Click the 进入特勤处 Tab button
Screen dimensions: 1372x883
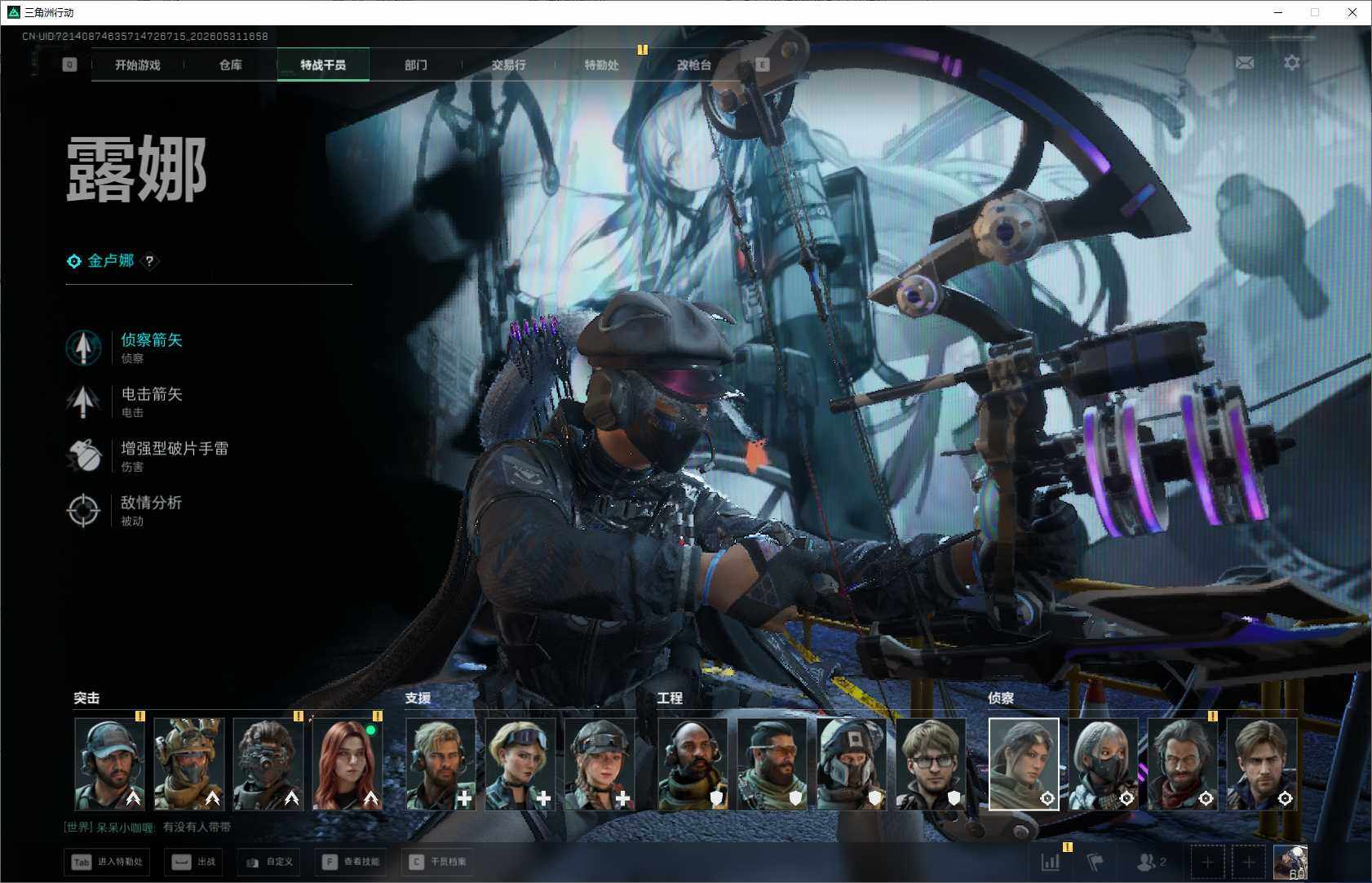click(x=108, y=862)
